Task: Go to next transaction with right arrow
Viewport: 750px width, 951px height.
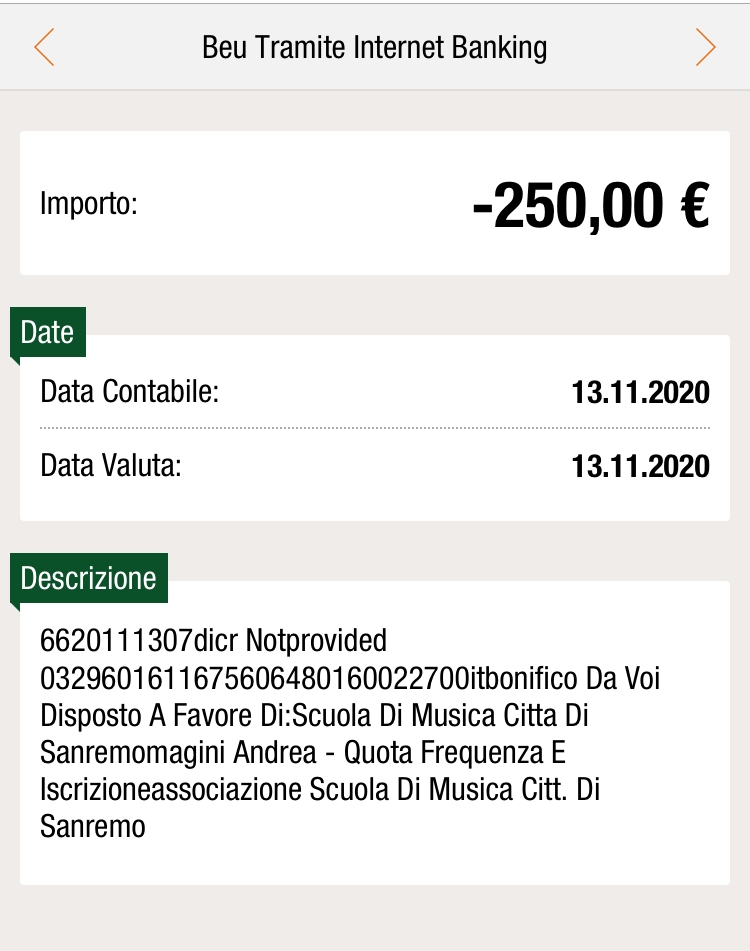Action: click(705, 47)
